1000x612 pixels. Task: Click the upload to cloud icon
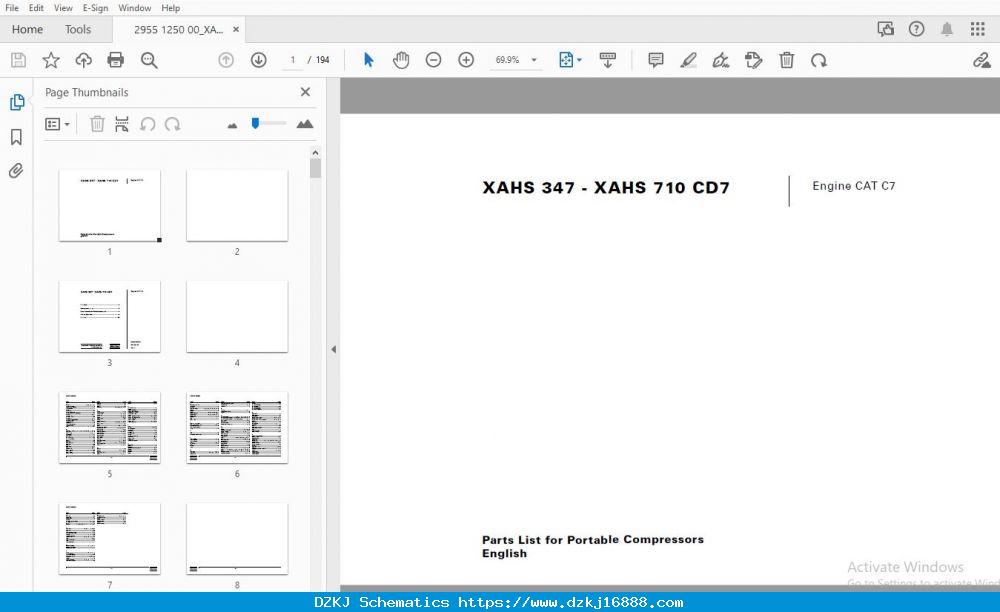(84, 60)
